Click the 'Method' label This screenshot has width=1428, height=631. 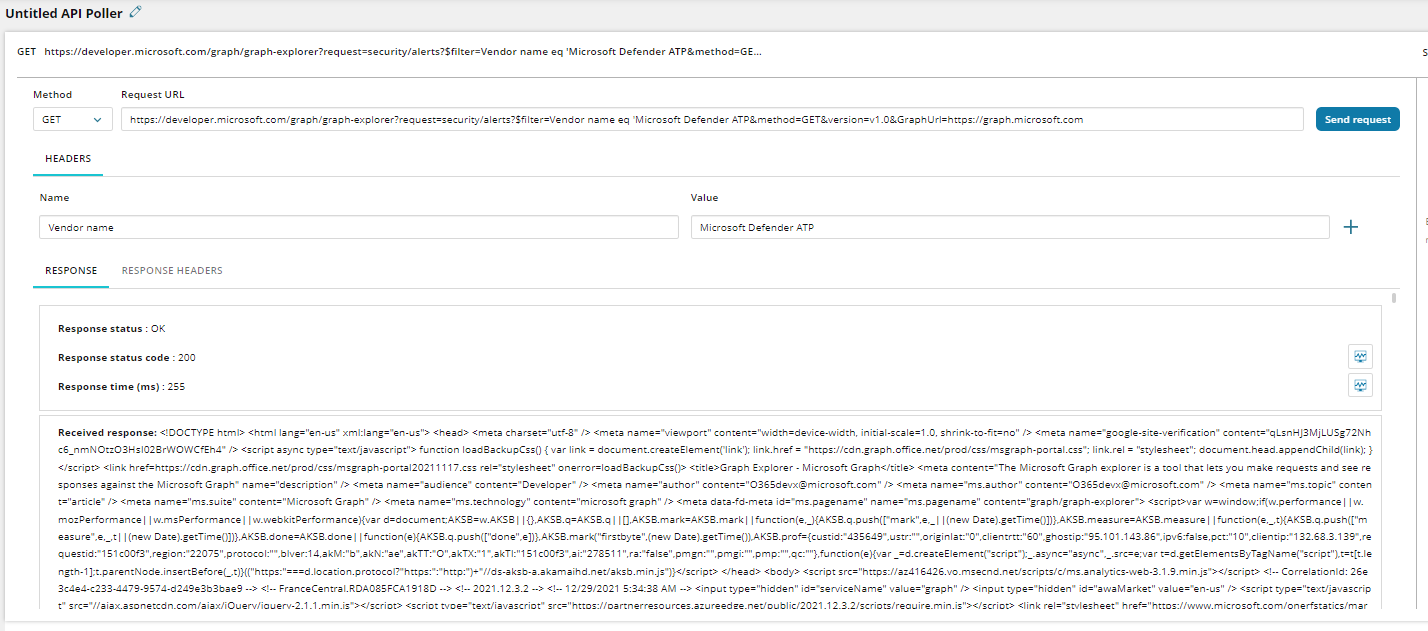pyautogui.click(x=52, y=95)
